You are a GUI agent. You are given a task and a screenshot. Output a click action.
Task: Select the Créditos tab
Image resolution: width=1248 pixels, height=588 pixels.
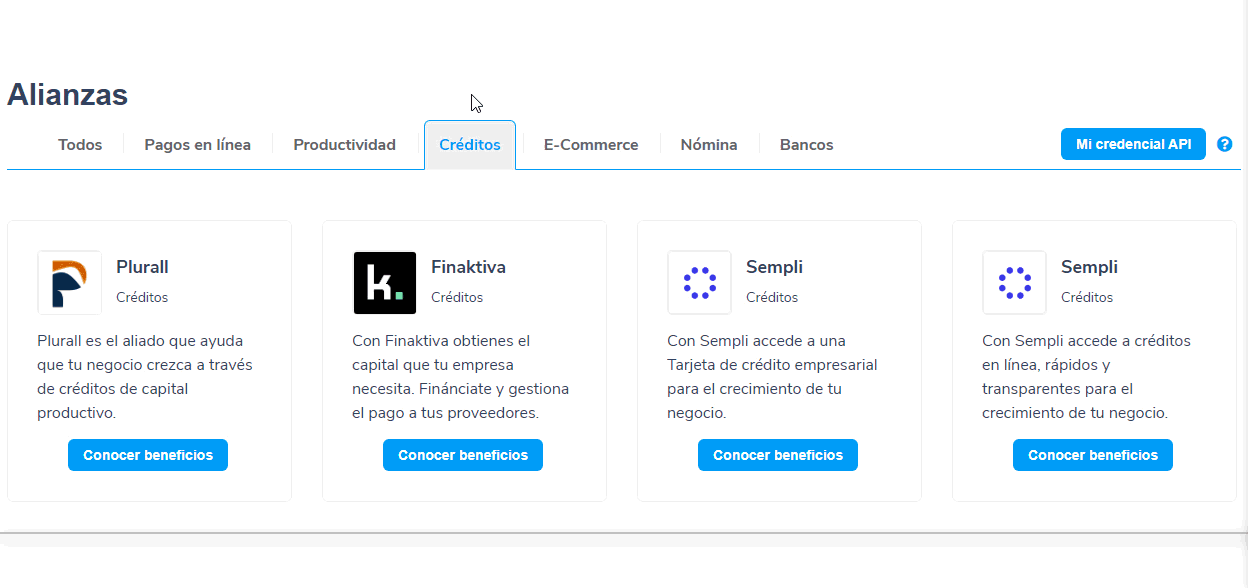[x=470, y=145]
